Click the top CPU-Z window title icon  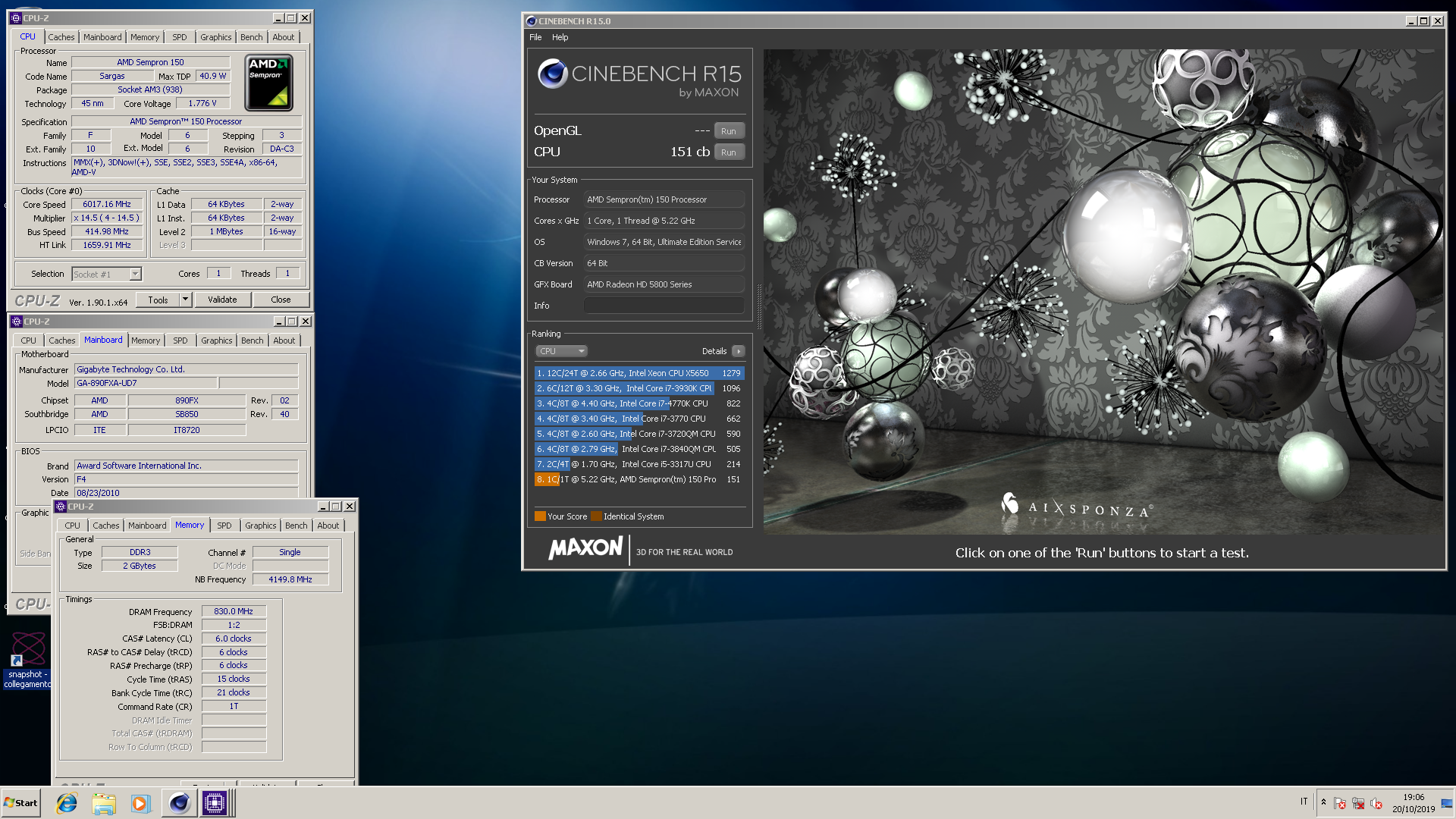pyautogui.click(x=16, y=18)
